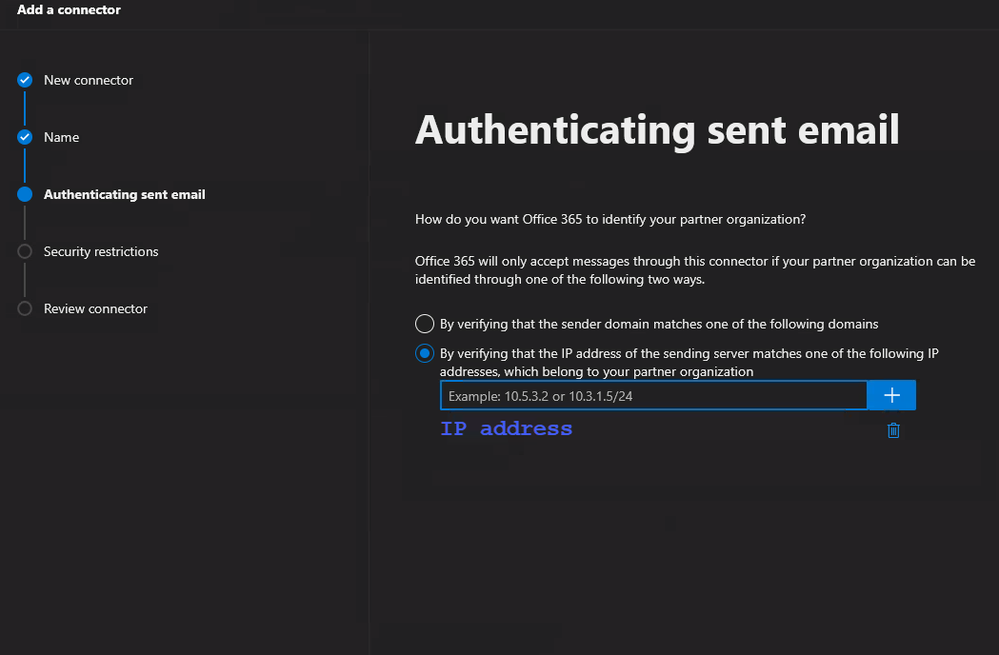
Task: Click the Authenticating sent email heading
Action: pyautogui.click(x=657, y=131)
